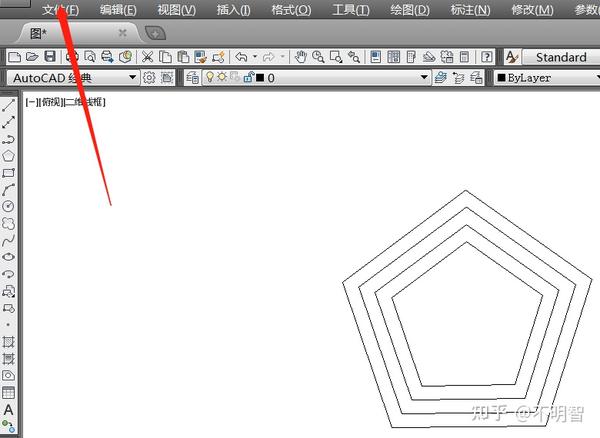Viewport: 600px width, 438px height.
Task: Select the Gradient fill tool
Action: coord(8,359)
